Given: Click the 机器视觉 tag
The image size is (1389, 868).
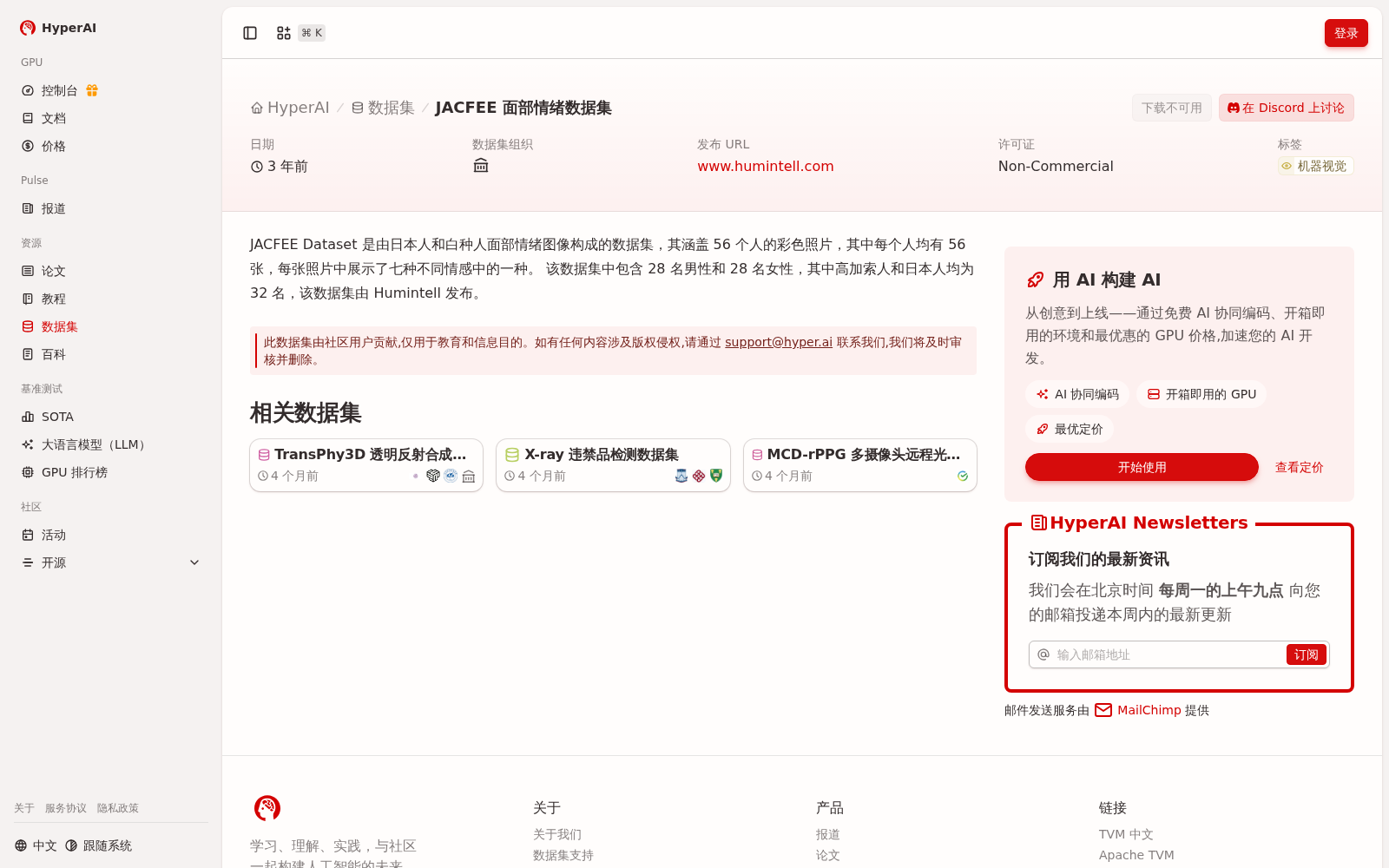Looking at the screenshot, I should [x=1315, y=166].
